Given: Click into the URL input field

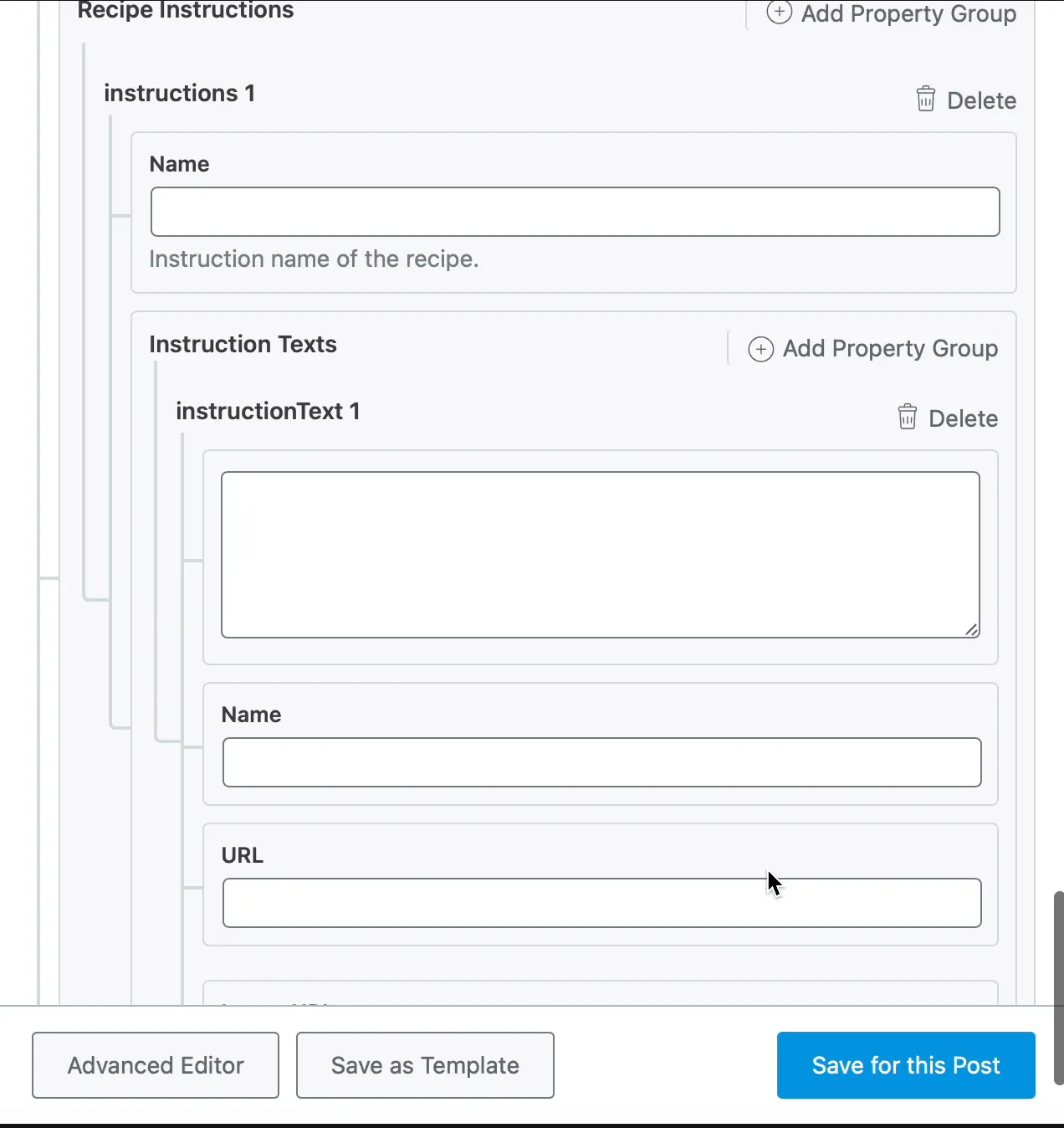Looking at the screenshot, I should tap(601, 903).
